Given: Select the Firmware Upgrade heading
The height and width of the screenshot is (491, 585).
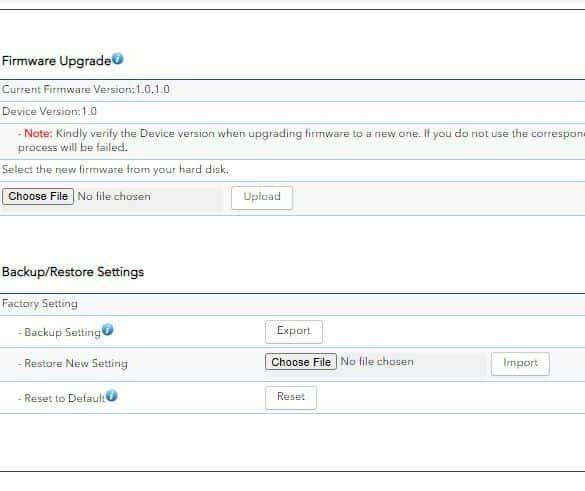Looking at the screenshot, I should click(x=56, y=61).
